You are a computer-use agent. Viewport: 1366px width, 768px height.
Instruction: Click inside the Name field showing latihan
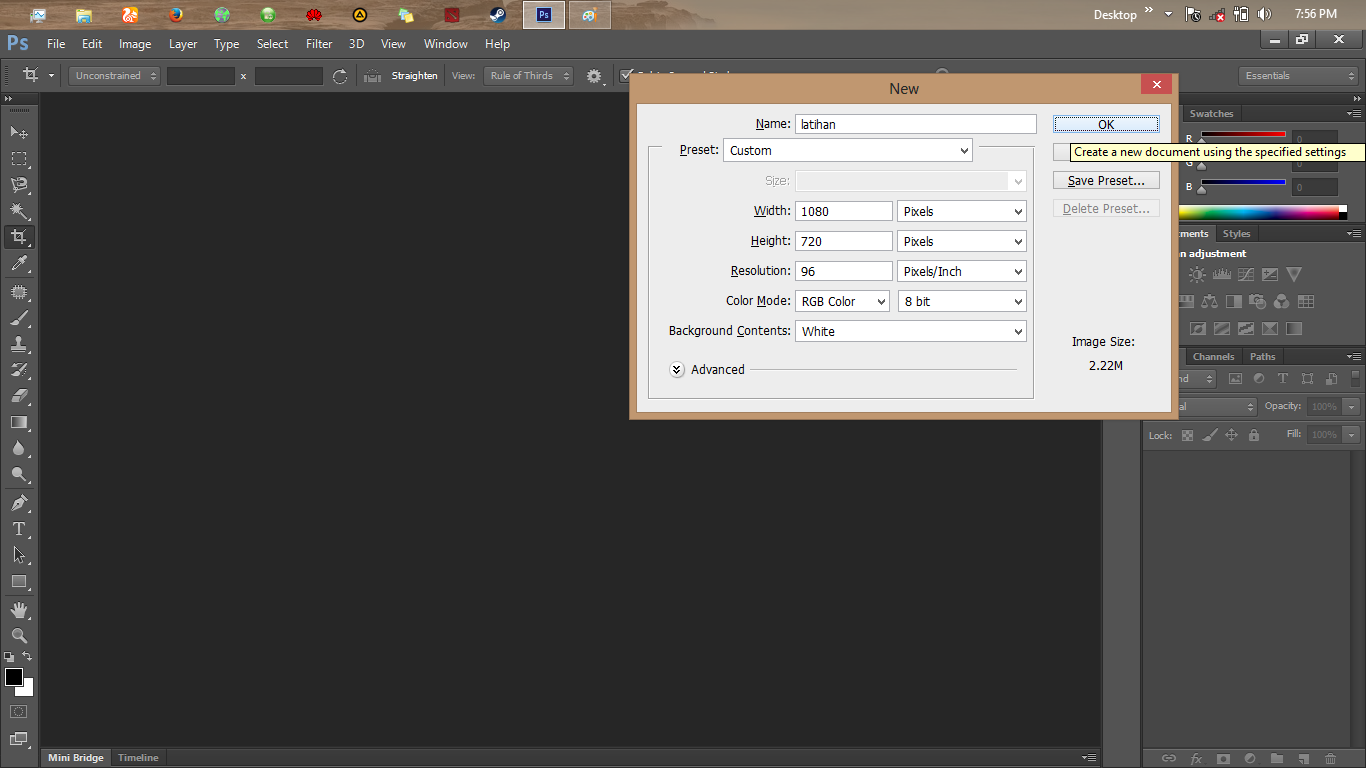coord(915,123)
